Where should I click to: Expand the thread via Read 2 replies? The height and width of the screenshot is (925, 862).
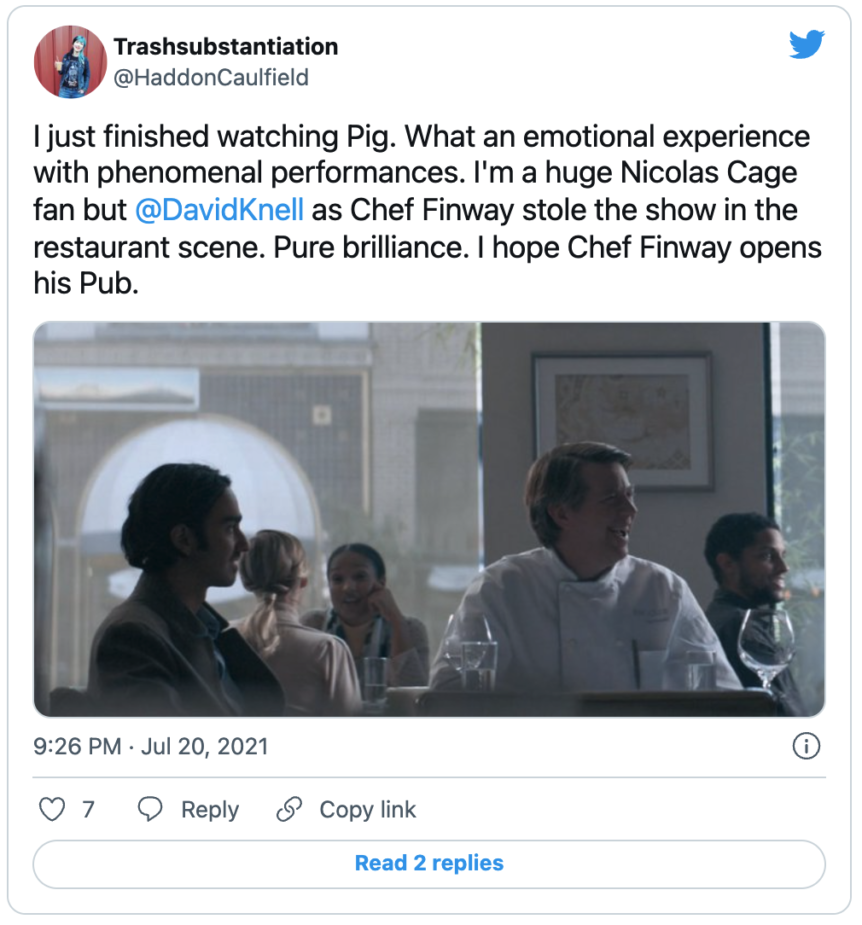(429, 864)
